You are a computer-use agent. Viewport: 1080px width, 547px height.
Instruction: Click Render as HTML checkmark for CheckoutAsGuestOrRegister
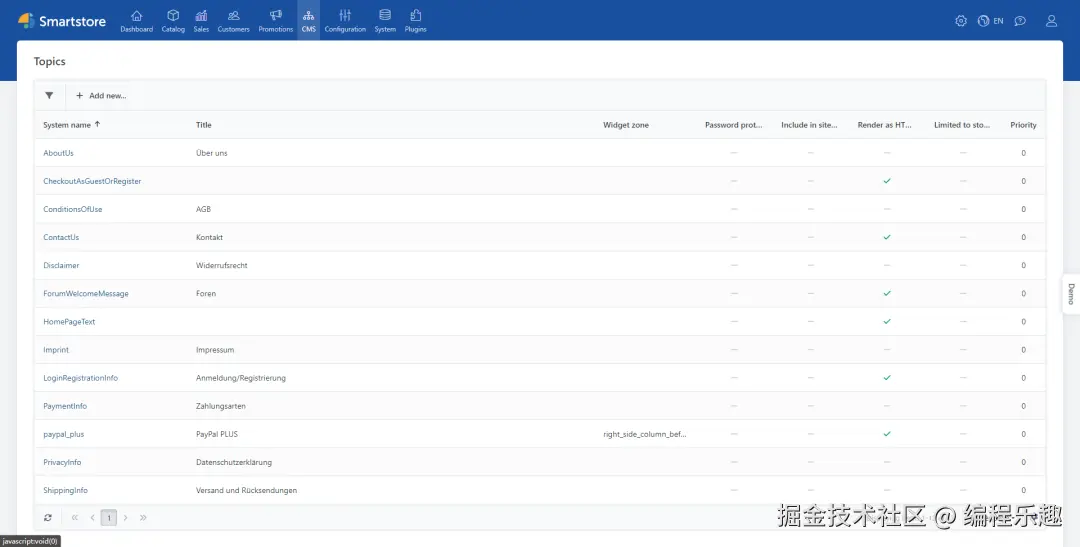click(x=887, y=181)
